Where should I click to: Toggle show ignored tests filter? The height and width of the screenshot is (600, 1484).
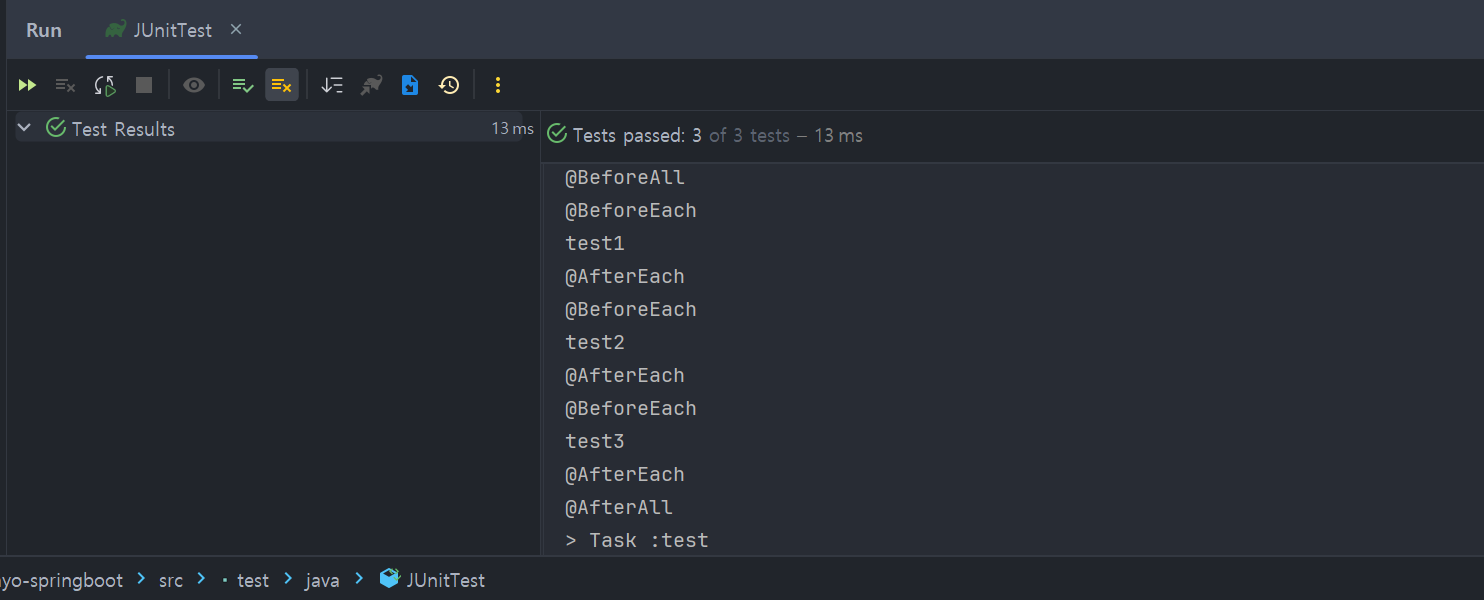[x=282, y=85]
